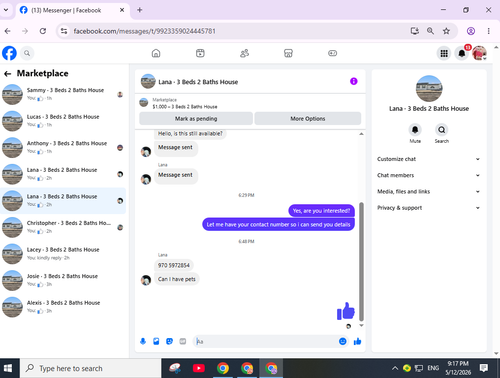The image size is (500, 378).
Task: Click the voice clip microphone icon
Action: tap(143, 341)
